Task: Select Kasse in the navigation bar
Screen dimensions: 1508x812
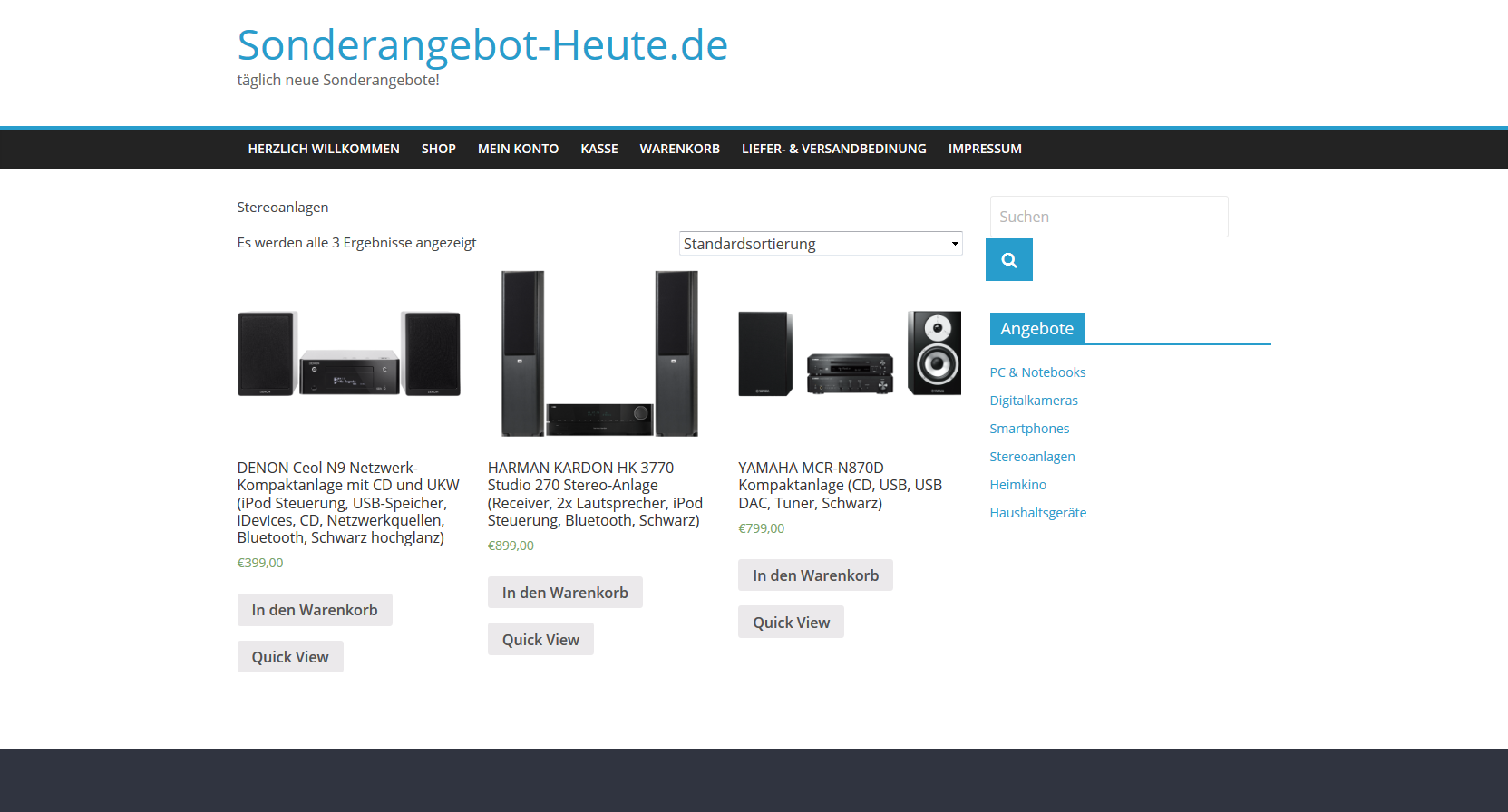Action: coord(599,149)
